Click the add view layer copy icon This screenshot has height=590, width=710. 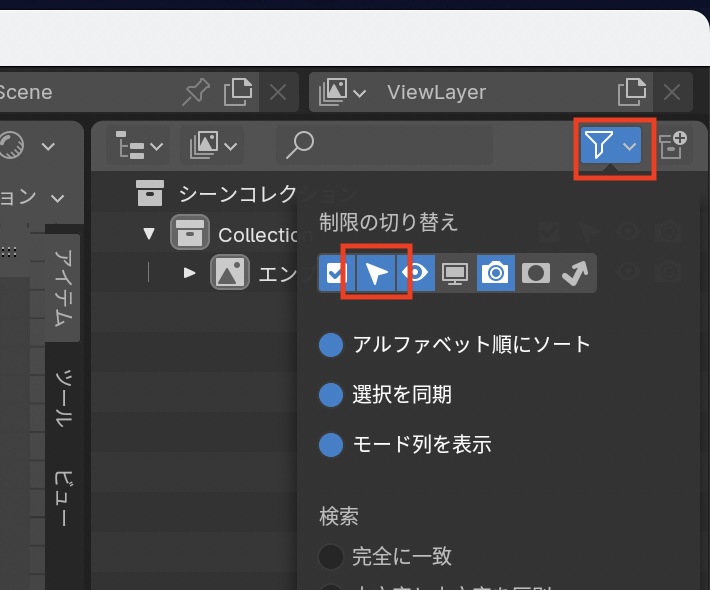click(631, 93)
